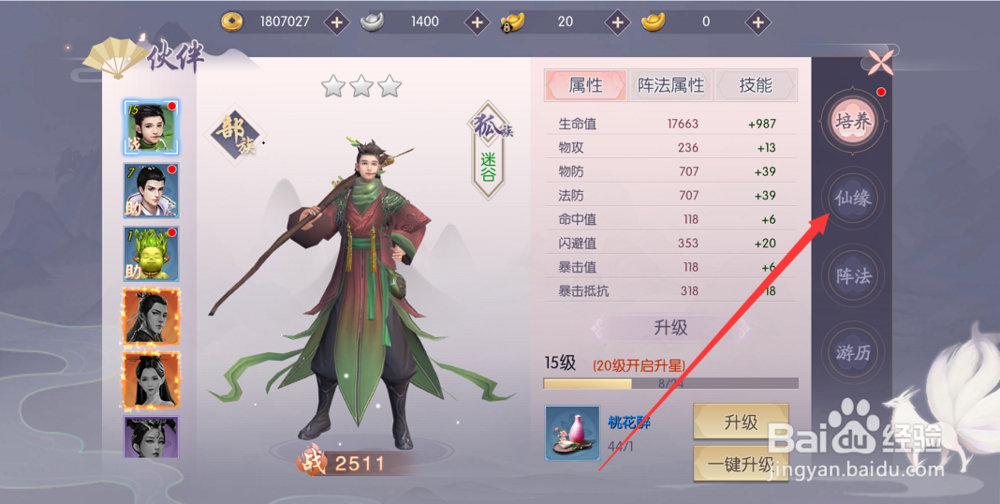Select the level 7 helper companion portrait
Viewport: 1000px width, 504px height.
(151, 190)
